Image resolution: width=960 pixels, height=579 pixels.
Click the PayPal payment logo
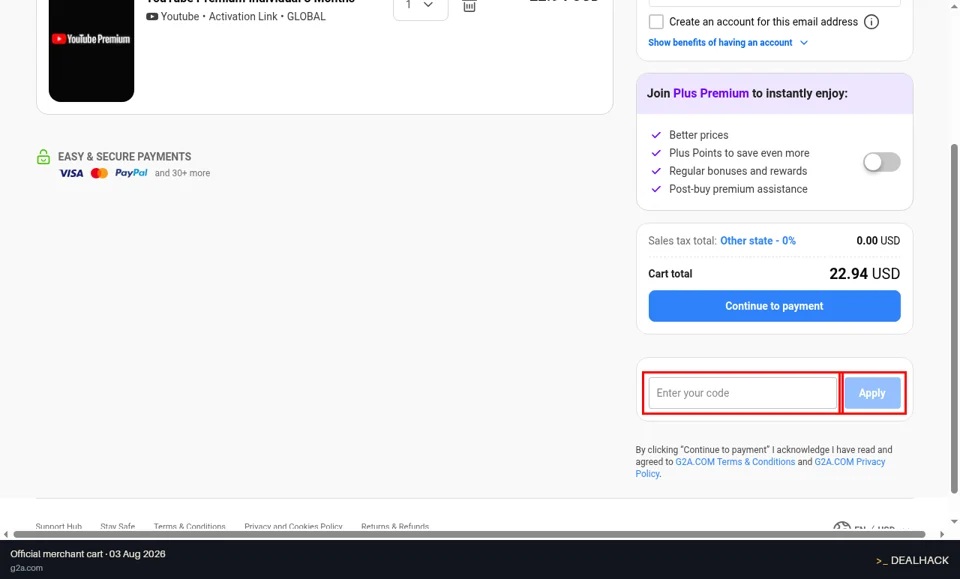[131, 173]
